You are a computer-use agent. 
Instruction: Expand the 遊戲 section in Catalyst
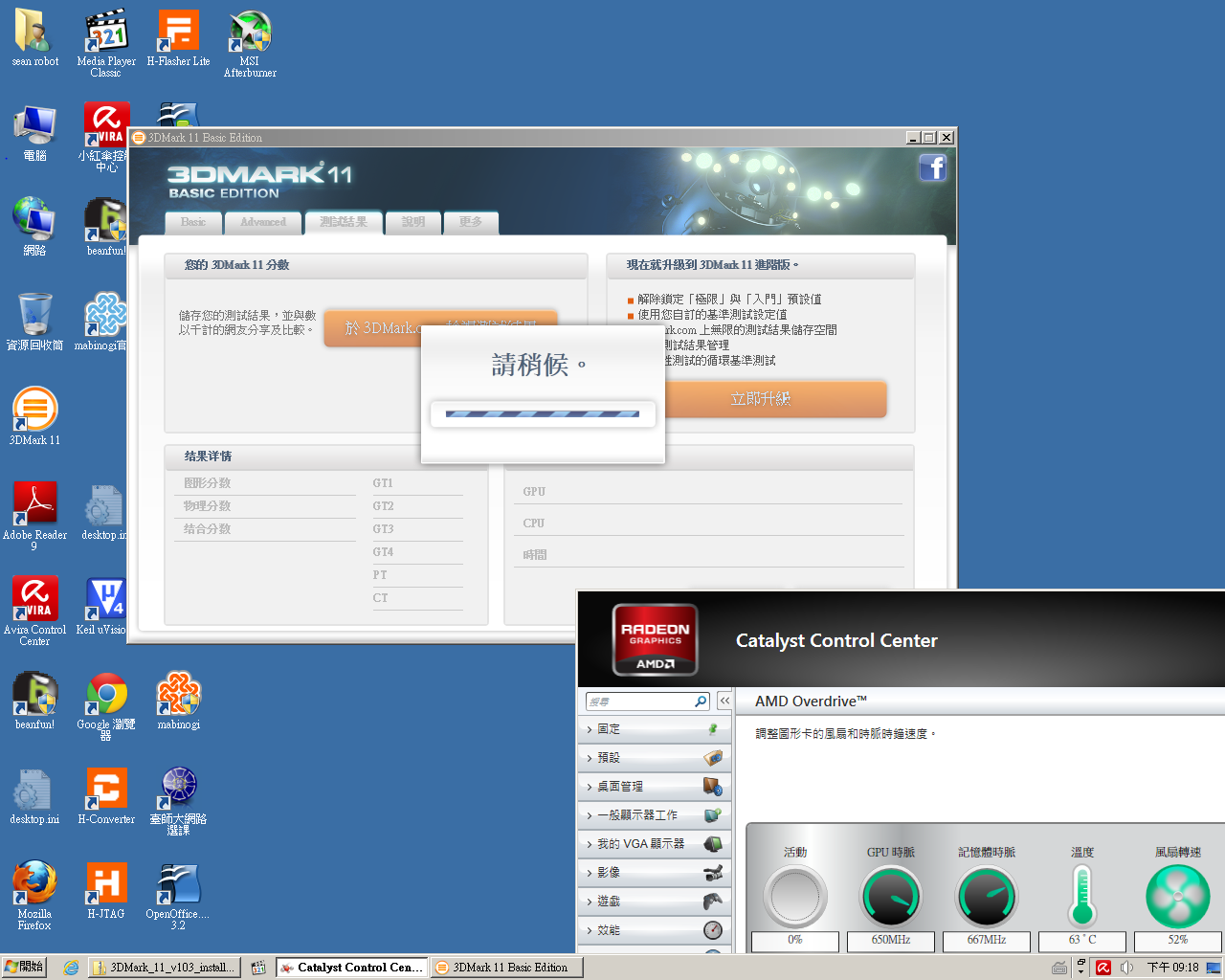coord(654,902)
